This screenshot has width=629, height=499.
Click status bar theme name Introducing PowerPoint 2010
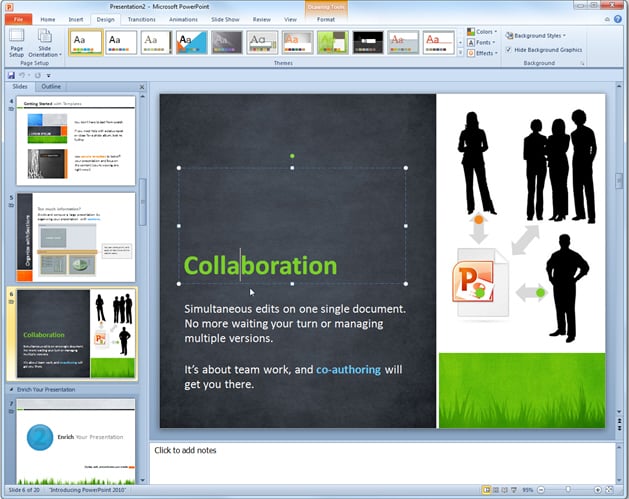pyautogui.click(x=87, y=490)
